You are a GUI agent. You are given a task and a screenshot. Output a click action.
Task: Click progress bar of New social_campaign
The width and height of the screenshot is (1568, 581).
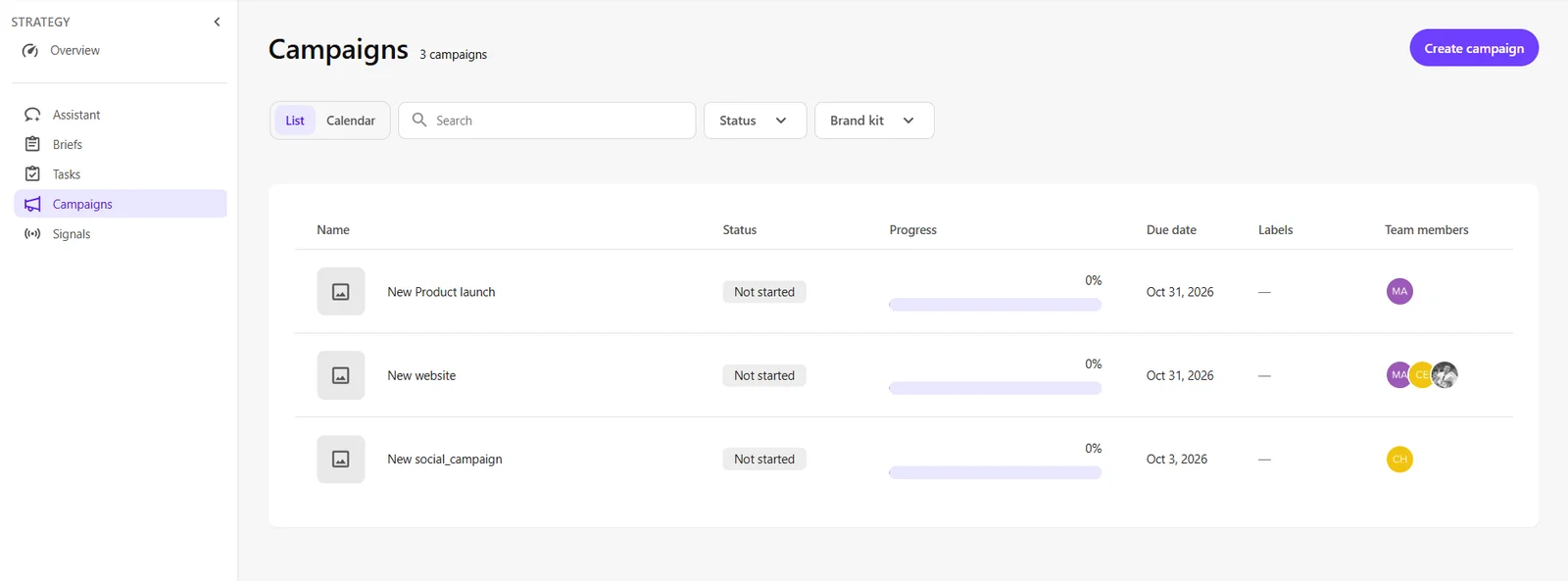(x=995, y=472)
